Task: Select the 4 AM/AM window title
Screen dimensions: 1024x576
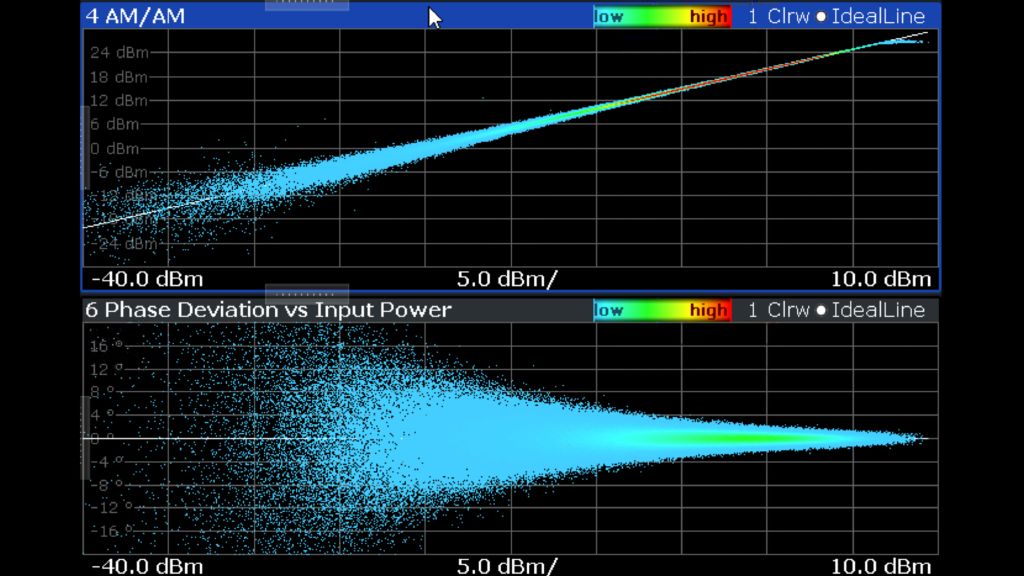Action: pos(135,16)
